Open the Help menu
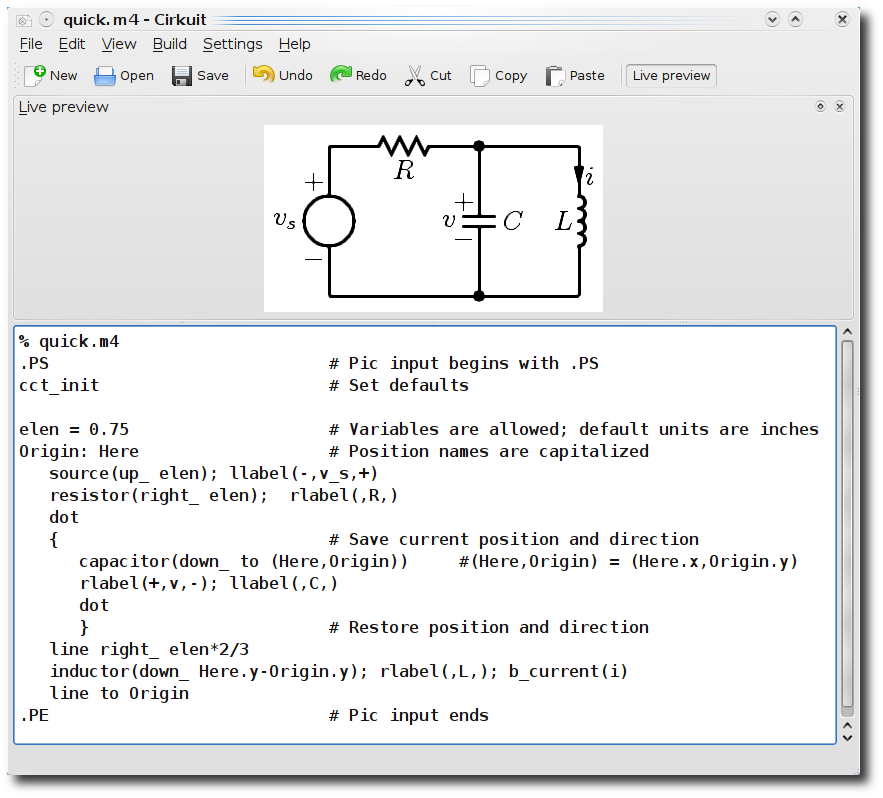 [295, 44]
